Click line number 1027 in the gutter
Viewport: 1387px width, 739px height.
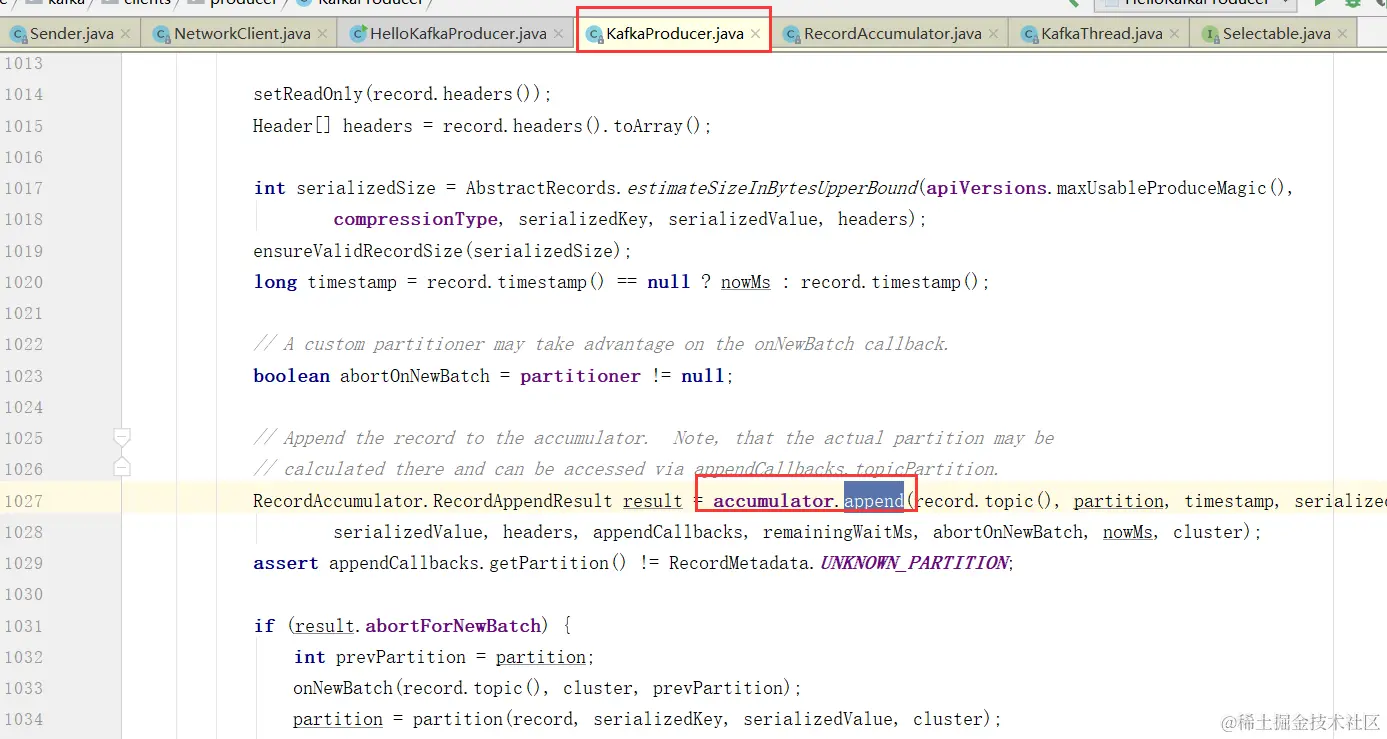tap(23, 501)
